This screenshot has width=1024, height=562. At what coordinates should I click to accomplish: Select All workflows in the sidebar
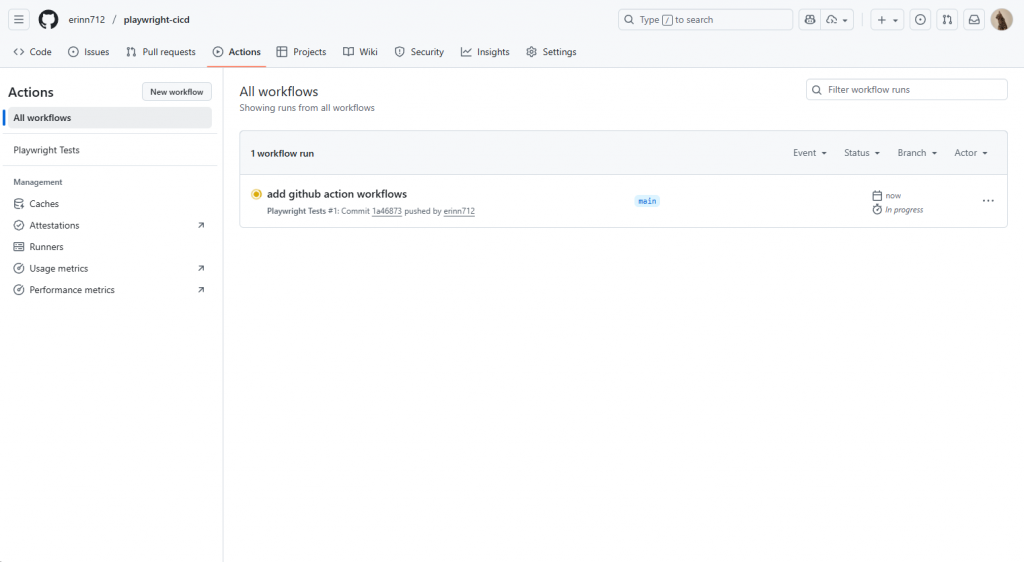(108, 117)
